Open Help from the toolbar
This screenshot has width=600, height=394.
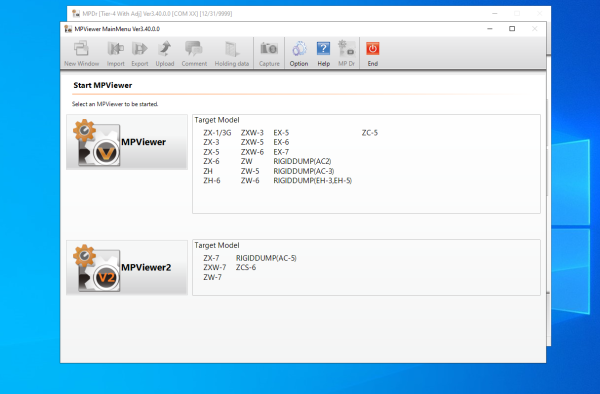tap(323, 54)
